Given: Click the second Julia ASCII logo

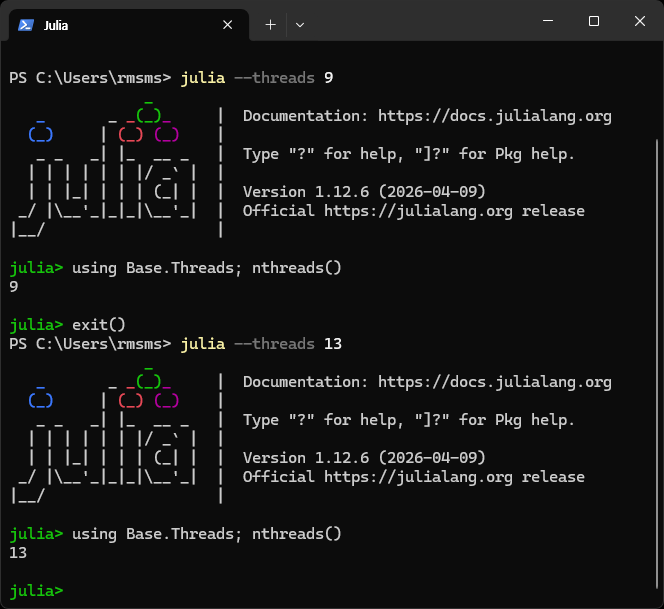Looking at the screenshot, I should [104, 435].
